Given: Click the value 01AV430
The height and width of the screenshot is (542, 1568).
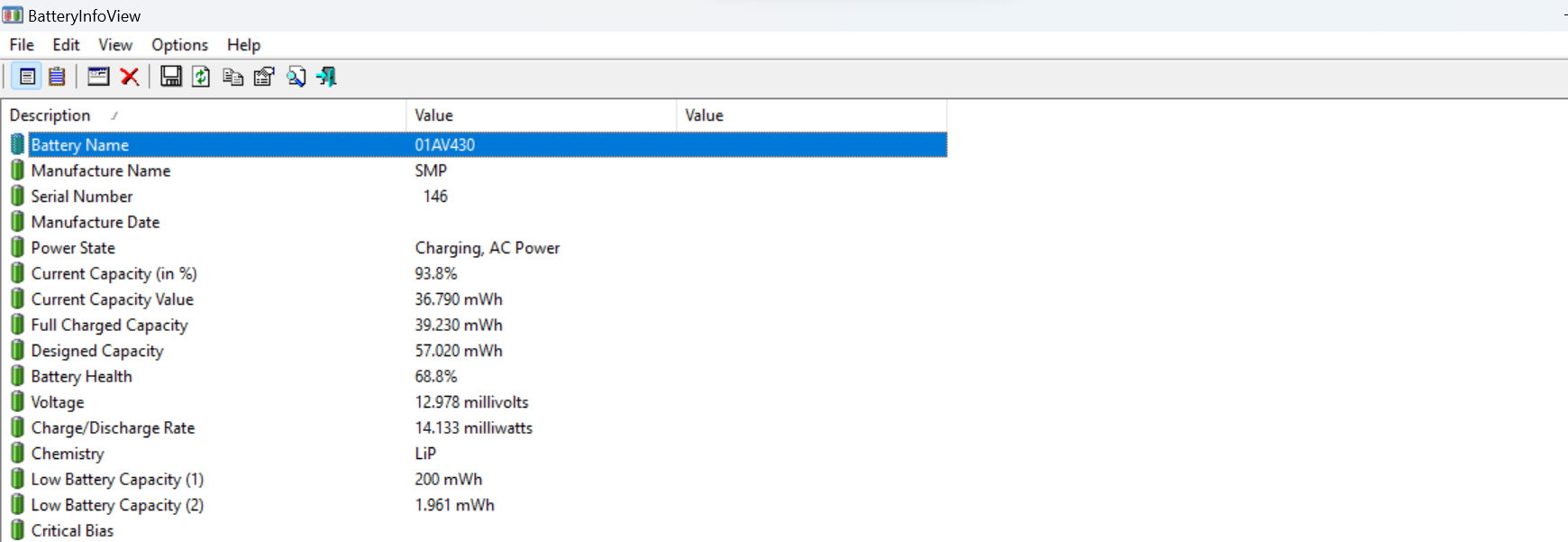Looking at the screenshot, I should (445, 145).
